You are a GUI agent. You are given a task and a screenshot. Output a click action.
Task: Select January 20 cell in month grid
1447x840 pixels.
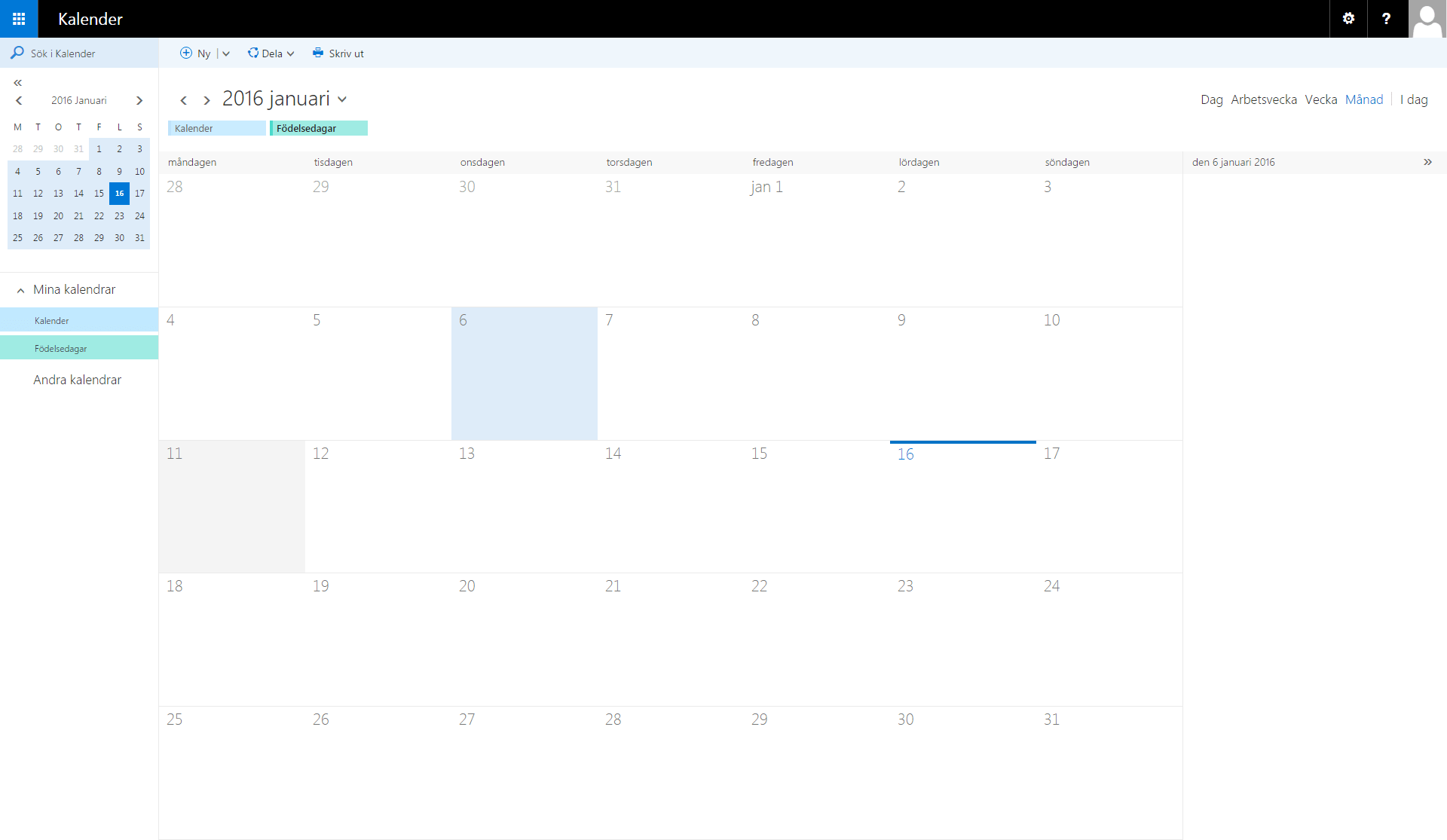click(x=525, y=639)
